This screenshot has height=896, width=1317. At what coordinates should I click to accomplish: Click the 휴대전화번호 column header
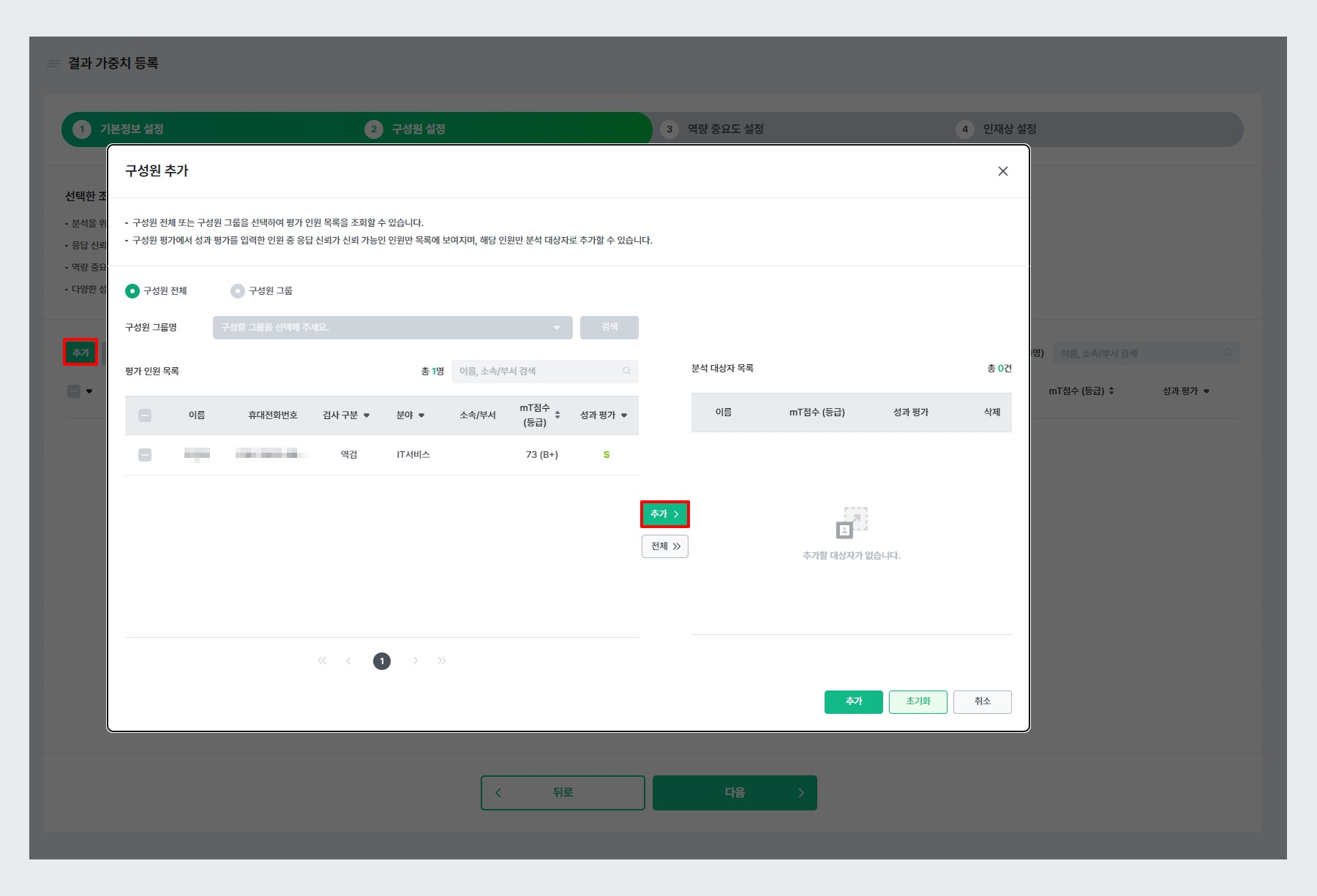point(273,415)
